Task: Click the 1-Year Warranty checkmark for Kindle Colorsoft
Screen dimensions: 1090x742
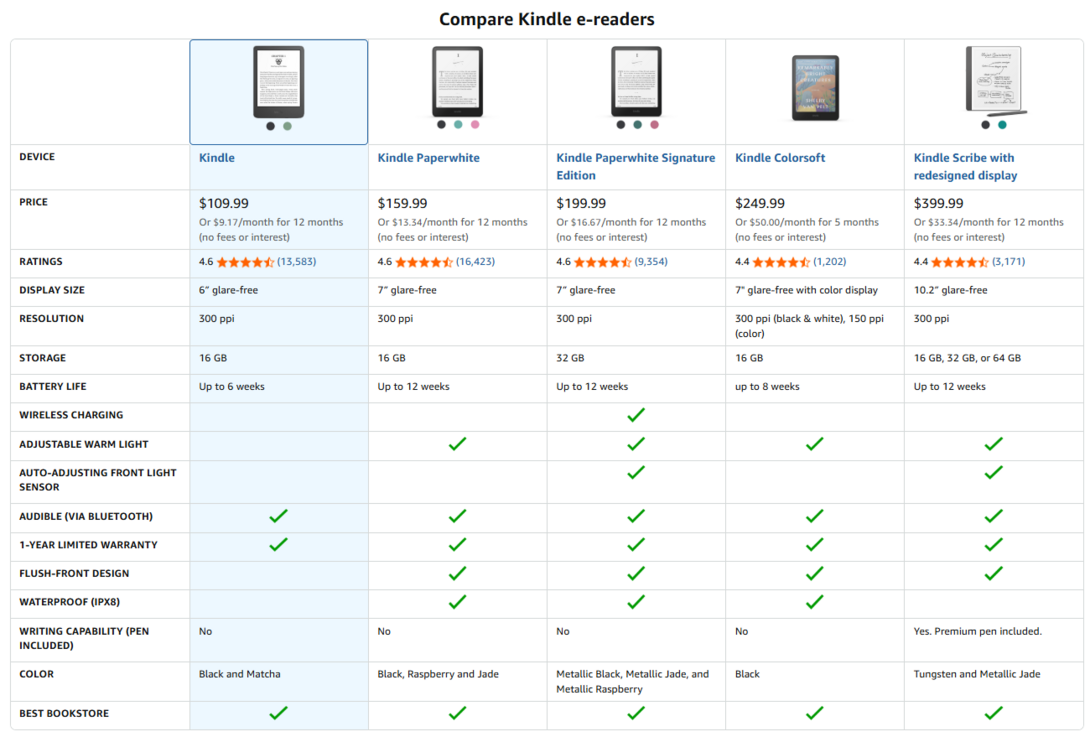Action: 814,545
